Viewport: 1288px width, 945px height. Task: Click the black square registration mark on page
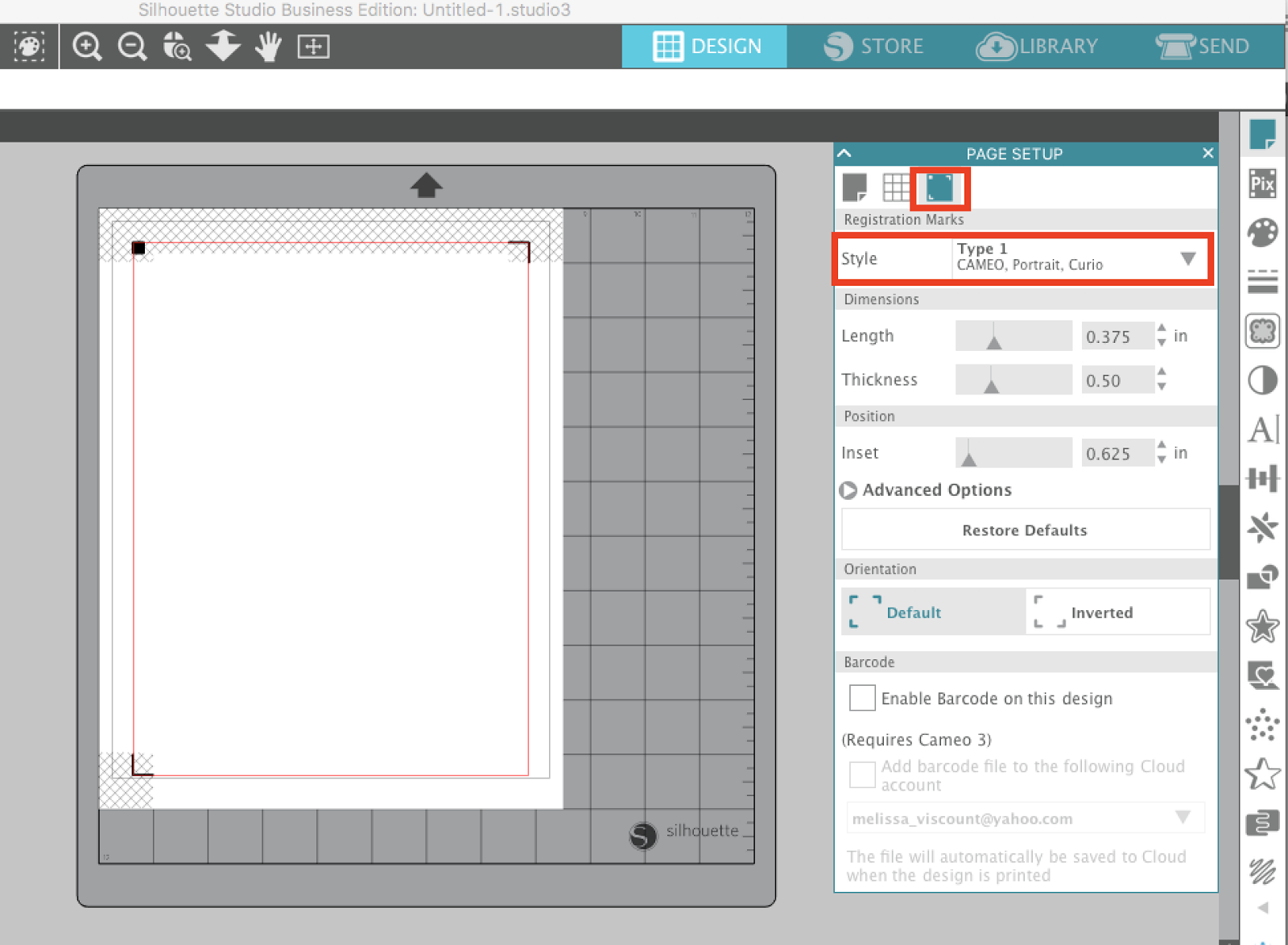tap(138, 248)
